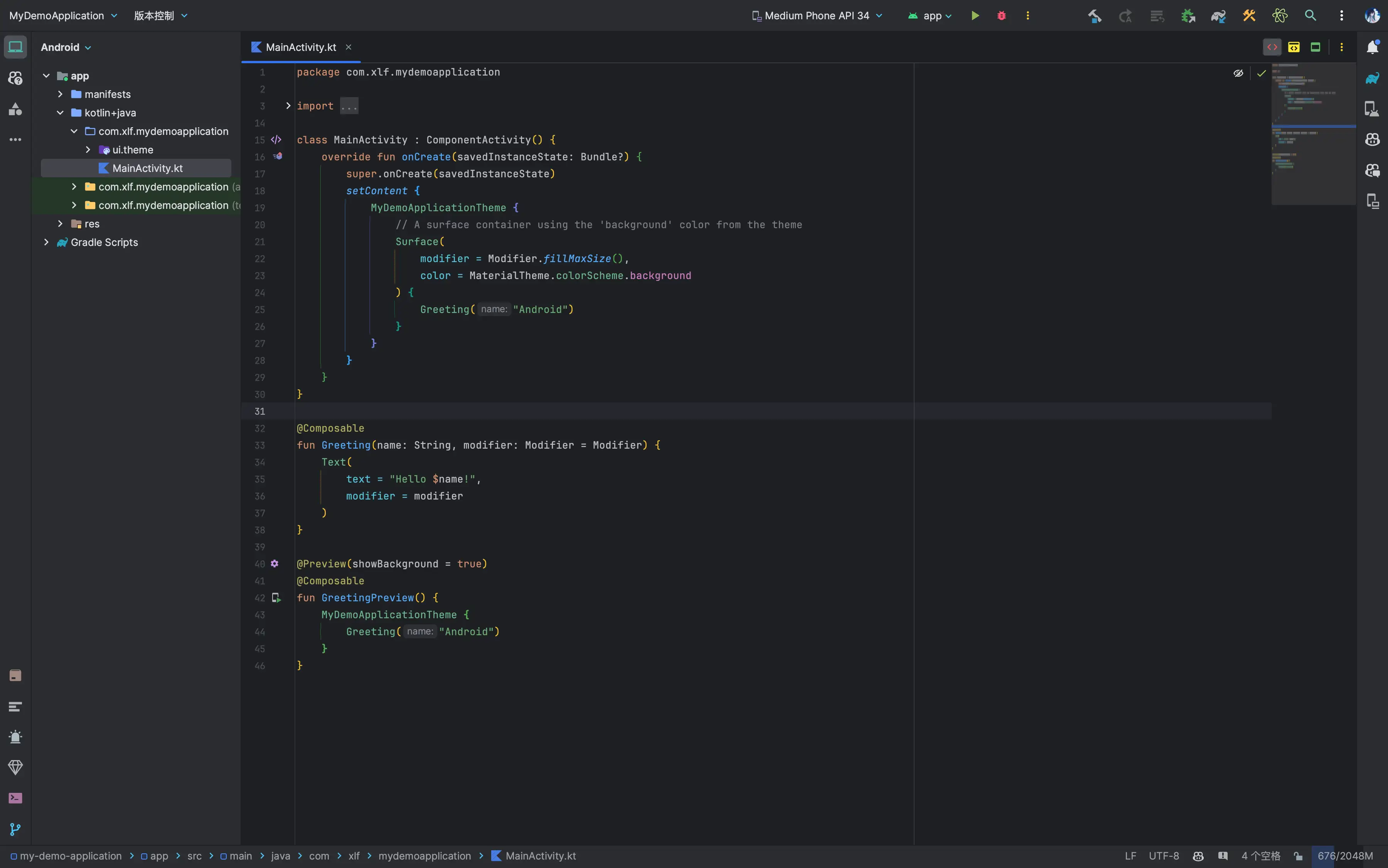This screenshot has width=1388, height=868.
Task: Open the Medium Phone API 34 device dropdown
Action: [817, 15]
